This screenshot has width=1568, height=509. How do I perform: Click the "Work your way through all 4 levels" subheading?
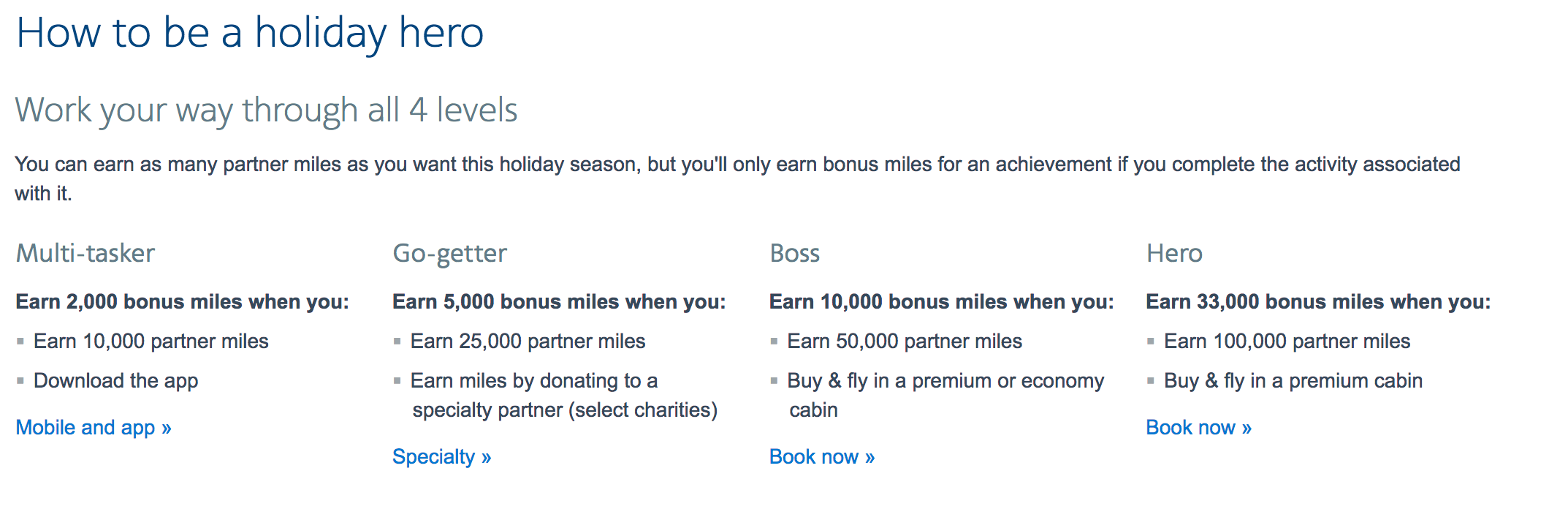266,110
